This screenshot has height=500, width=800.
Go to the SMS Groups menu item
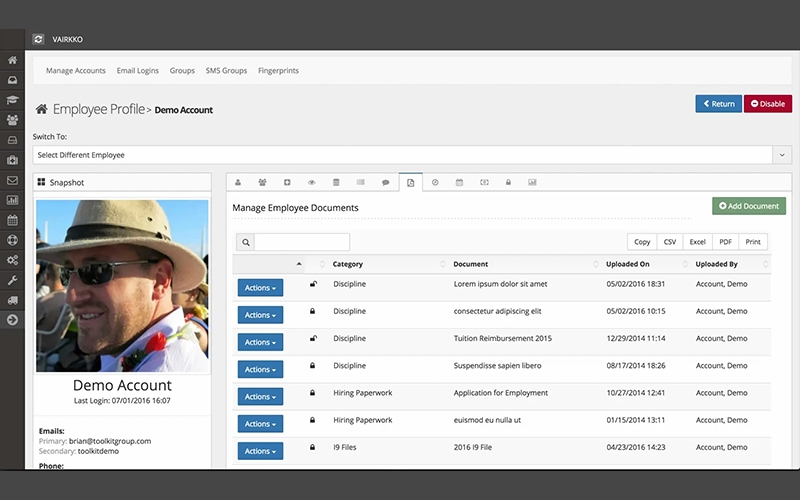(226, 71)
